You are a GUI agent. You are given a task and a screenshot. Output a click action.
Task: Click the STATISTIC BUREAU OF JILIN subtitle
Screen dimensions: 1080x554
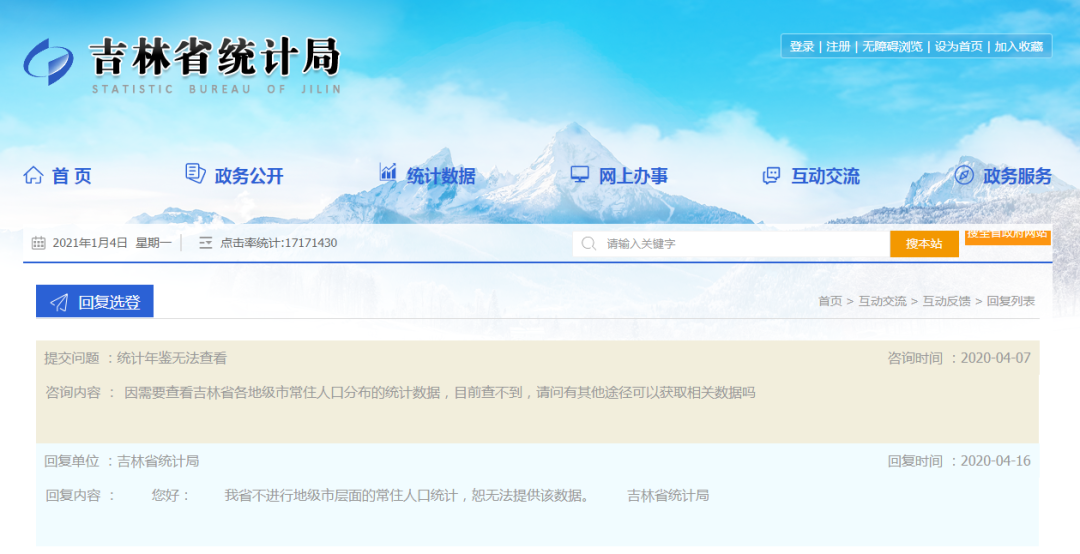[x=216, y=89]
